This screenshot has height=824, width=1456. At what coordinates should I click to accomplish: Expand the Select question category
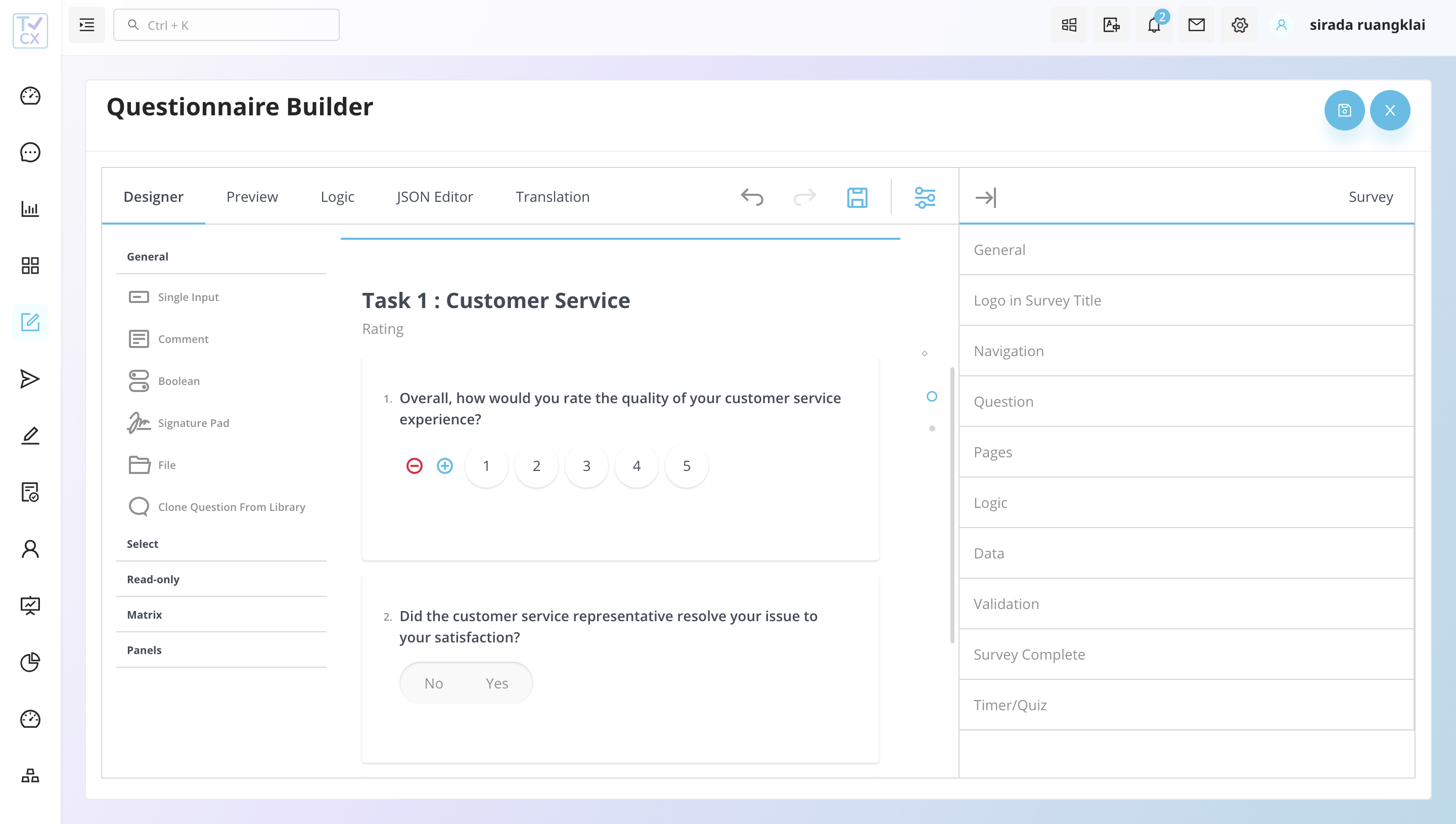pos(143,544)
